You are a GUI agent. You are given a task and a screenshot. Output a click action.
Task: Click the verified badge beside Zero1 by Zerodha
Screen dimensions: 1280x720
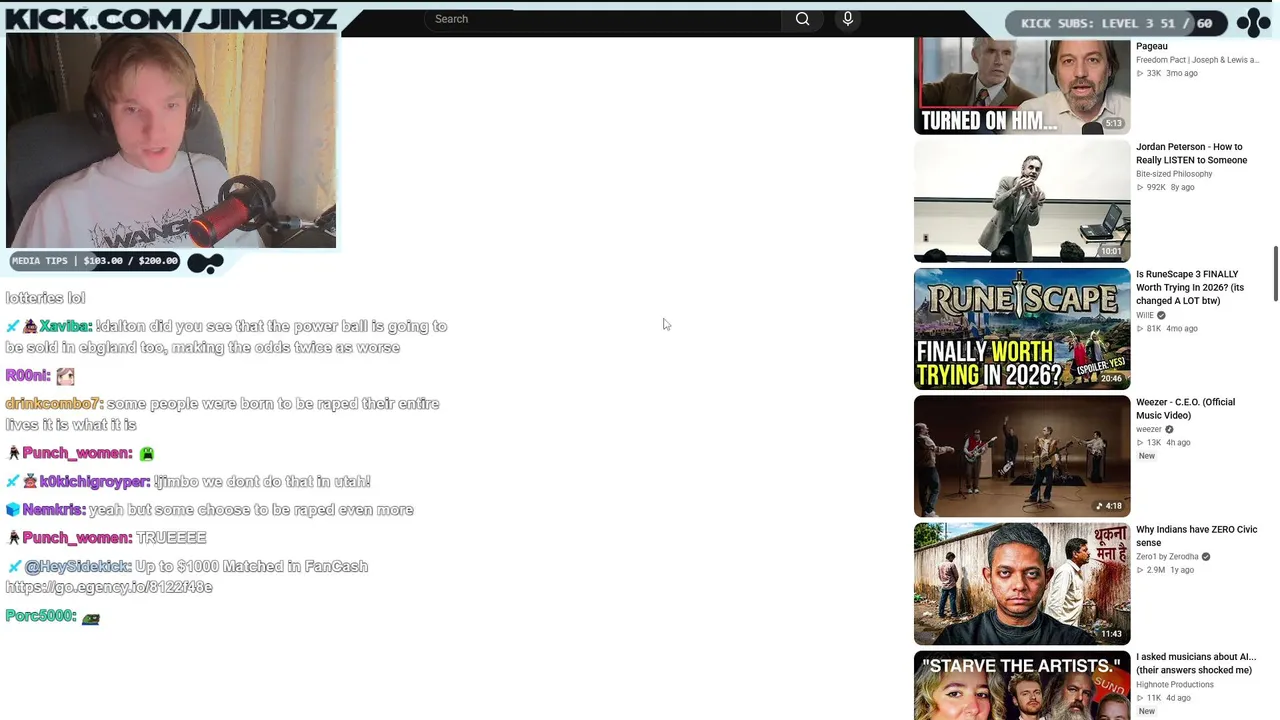pos(1206,557)
